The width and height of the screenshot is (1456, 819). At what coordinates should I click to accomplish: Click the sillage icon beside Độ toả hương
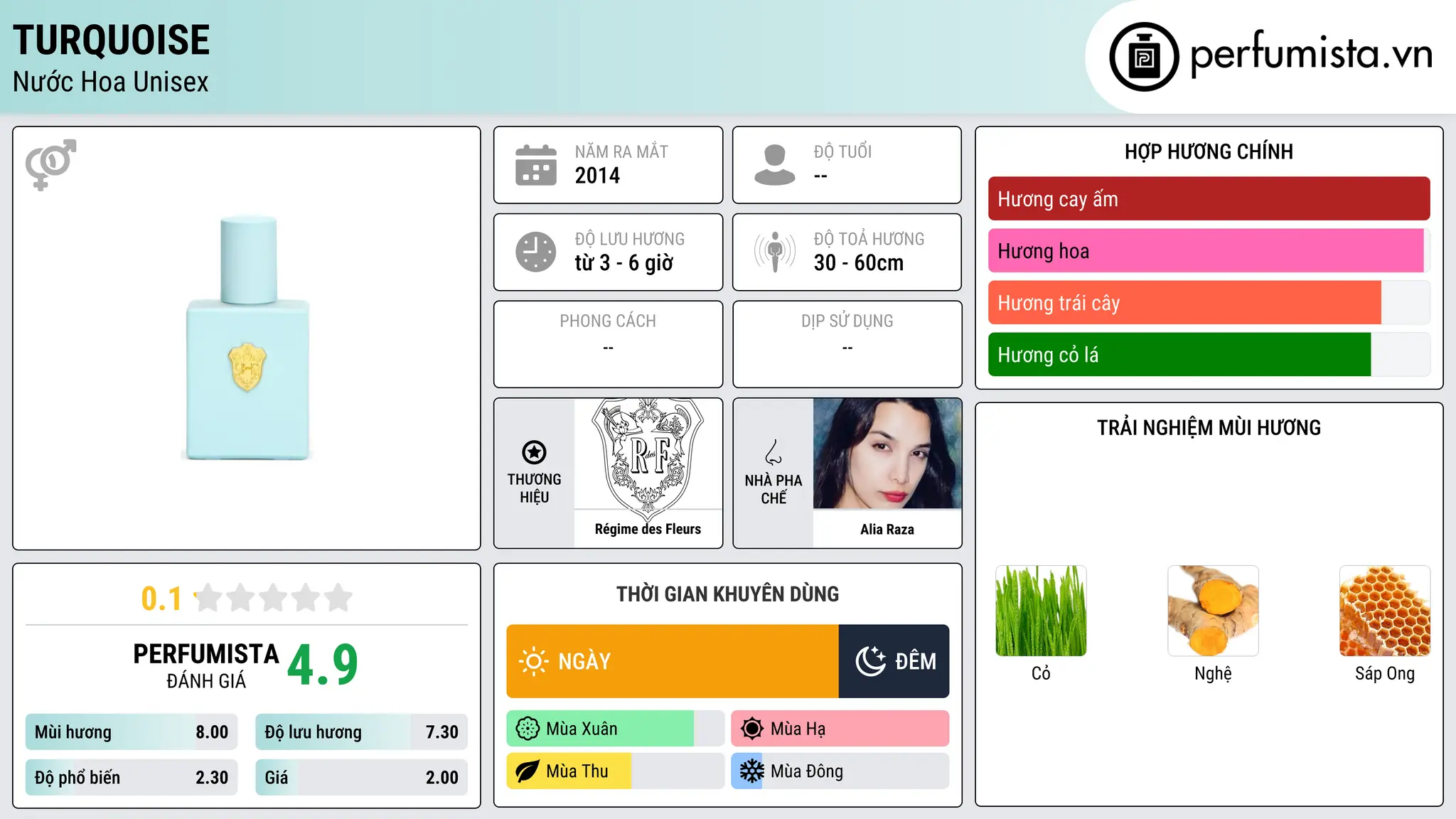(x=775, y=252)
